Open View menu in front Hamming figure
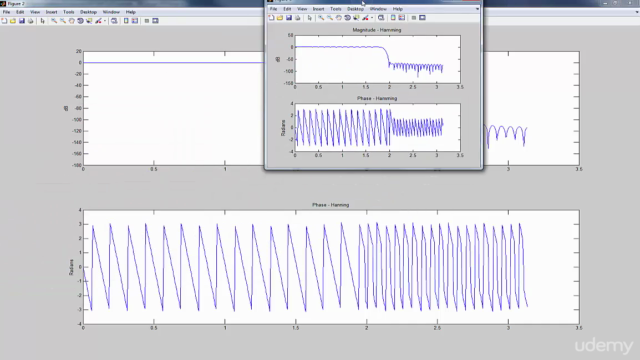640x360 pixels. 302,9
